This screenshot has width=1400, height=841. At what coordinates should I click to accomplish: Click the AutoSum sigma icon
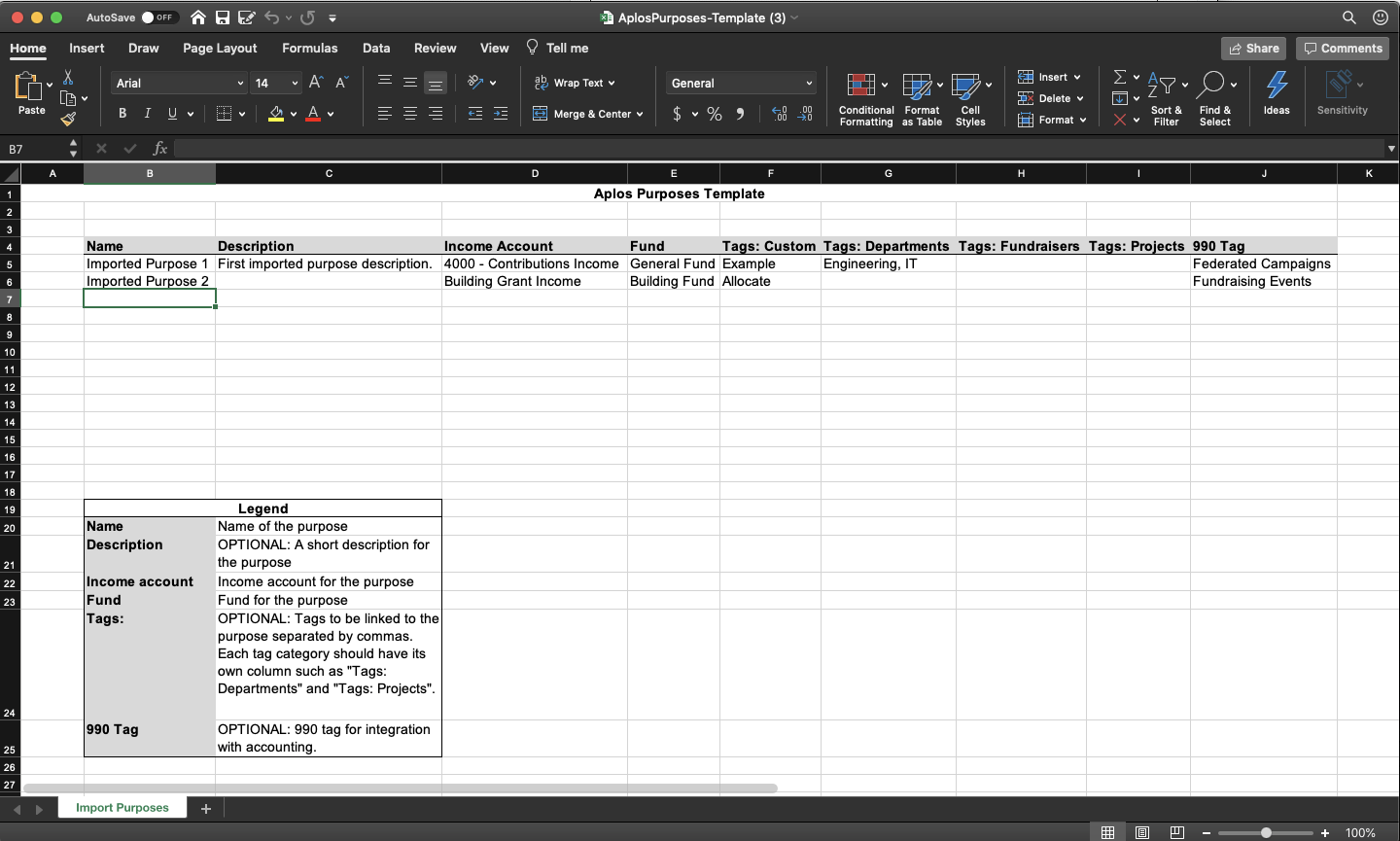[1120, 77]
